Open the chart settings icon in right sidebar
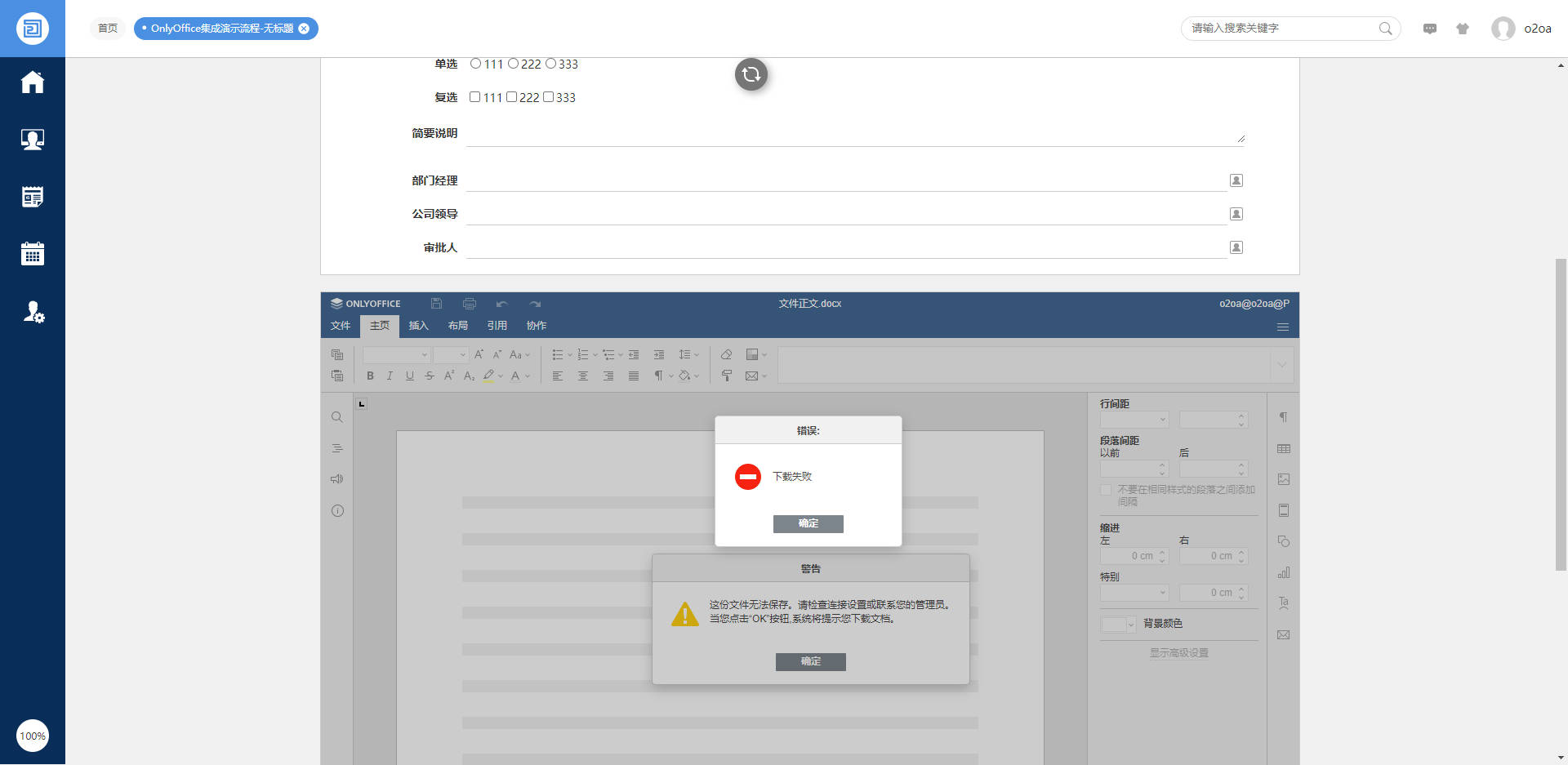 coord(1284,572)
